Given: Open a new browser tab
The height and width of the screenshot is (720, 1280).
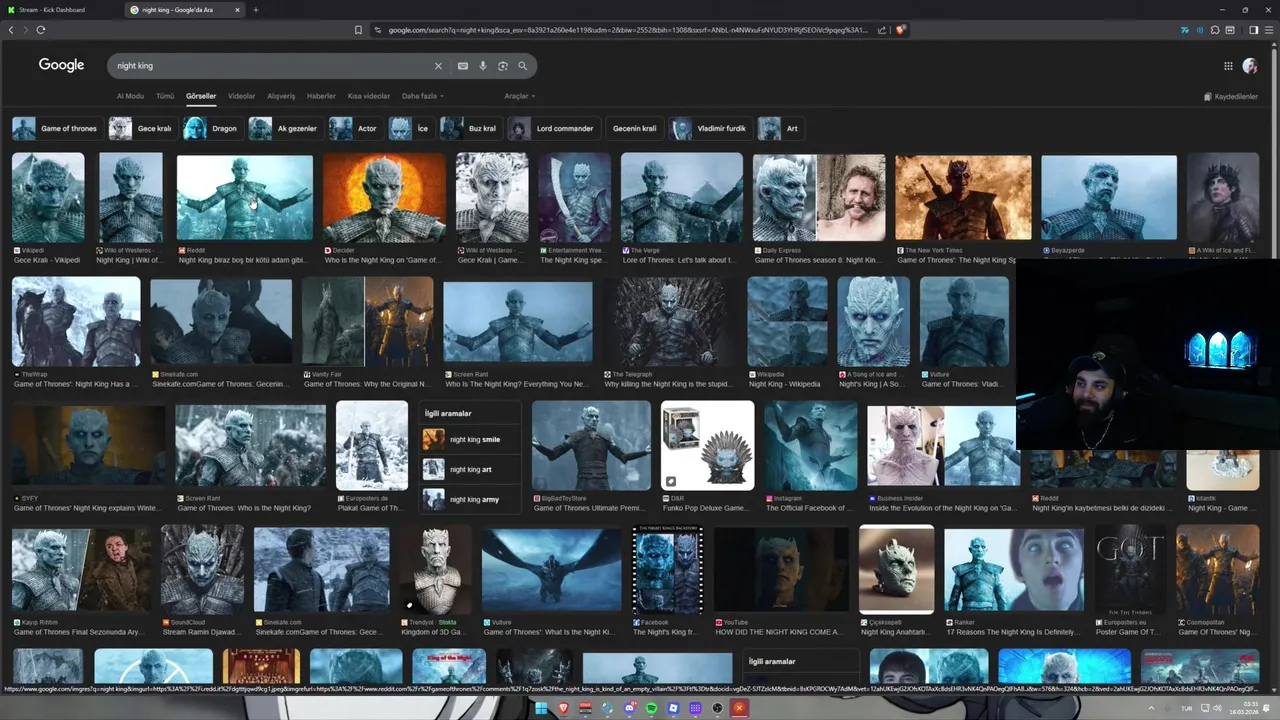Looking at the screenshot, I should click(x=256, y=10).
